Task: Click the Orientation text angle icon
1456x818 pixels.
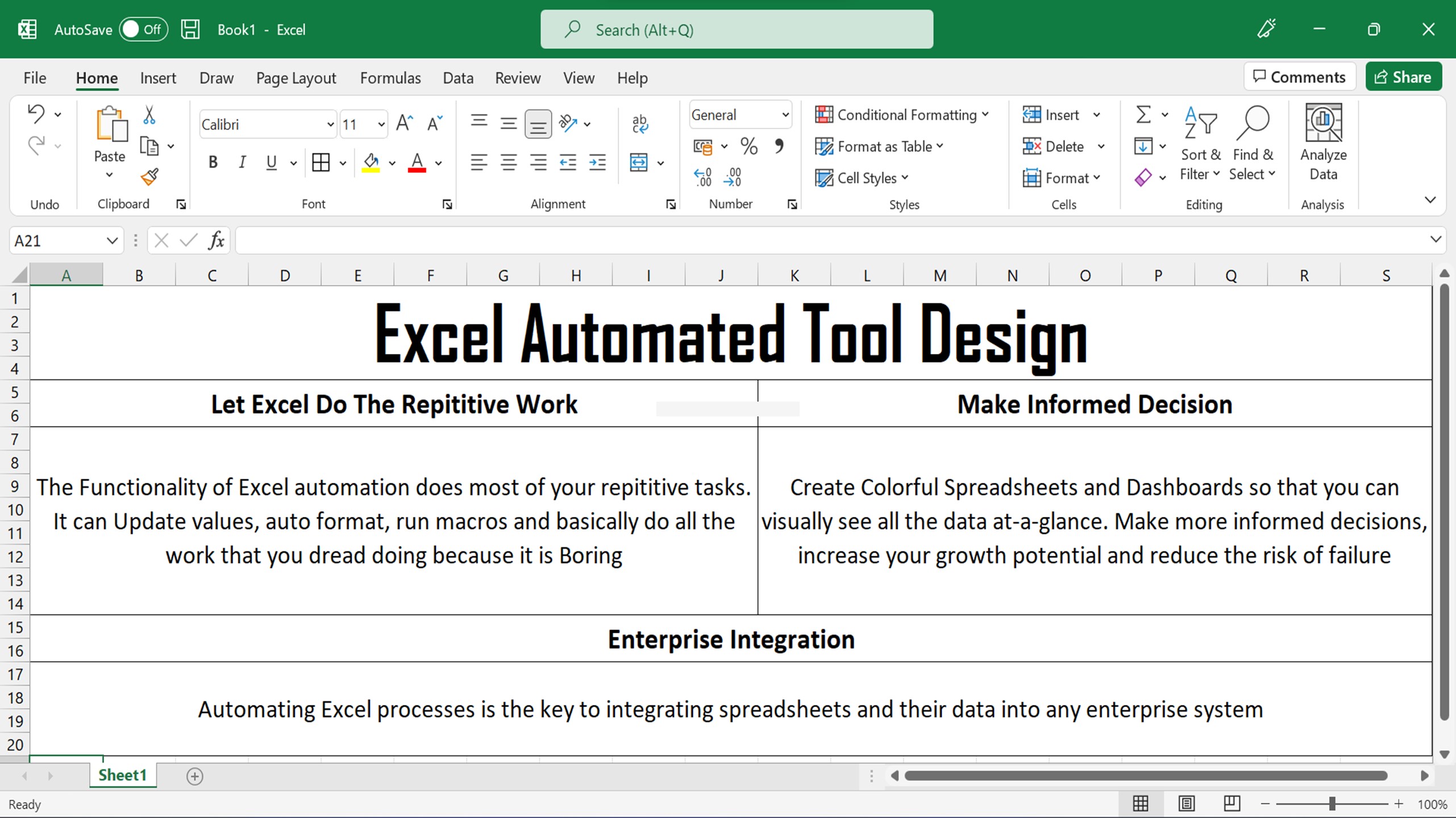Action: (x=568, y=123)
